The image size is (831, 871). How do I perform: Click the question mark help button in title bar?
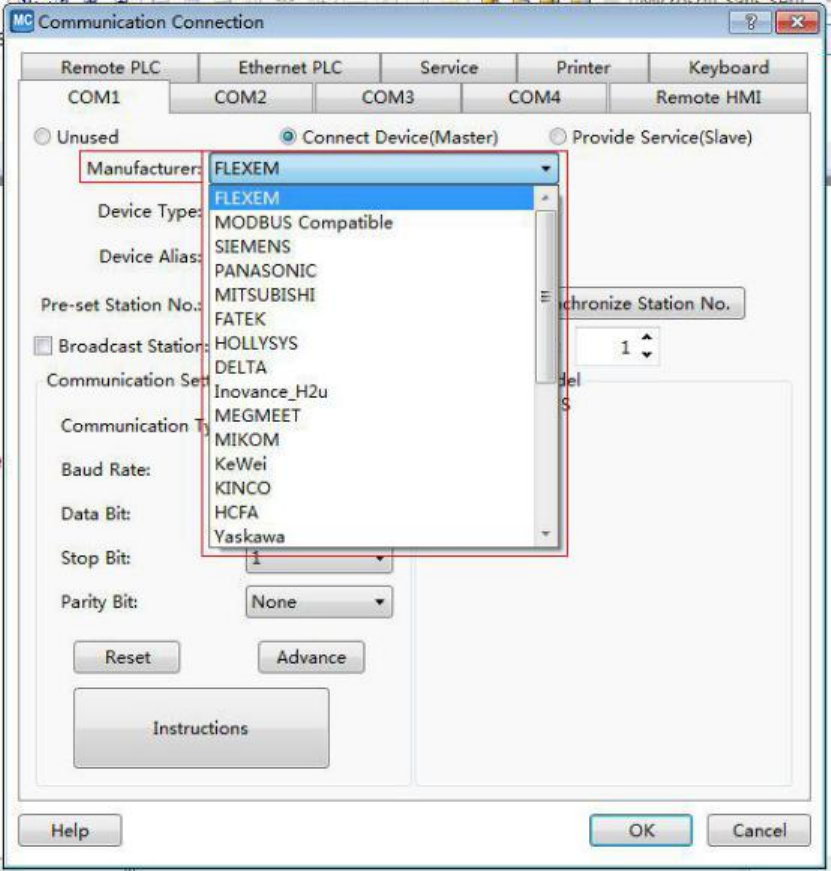(750, 22)
